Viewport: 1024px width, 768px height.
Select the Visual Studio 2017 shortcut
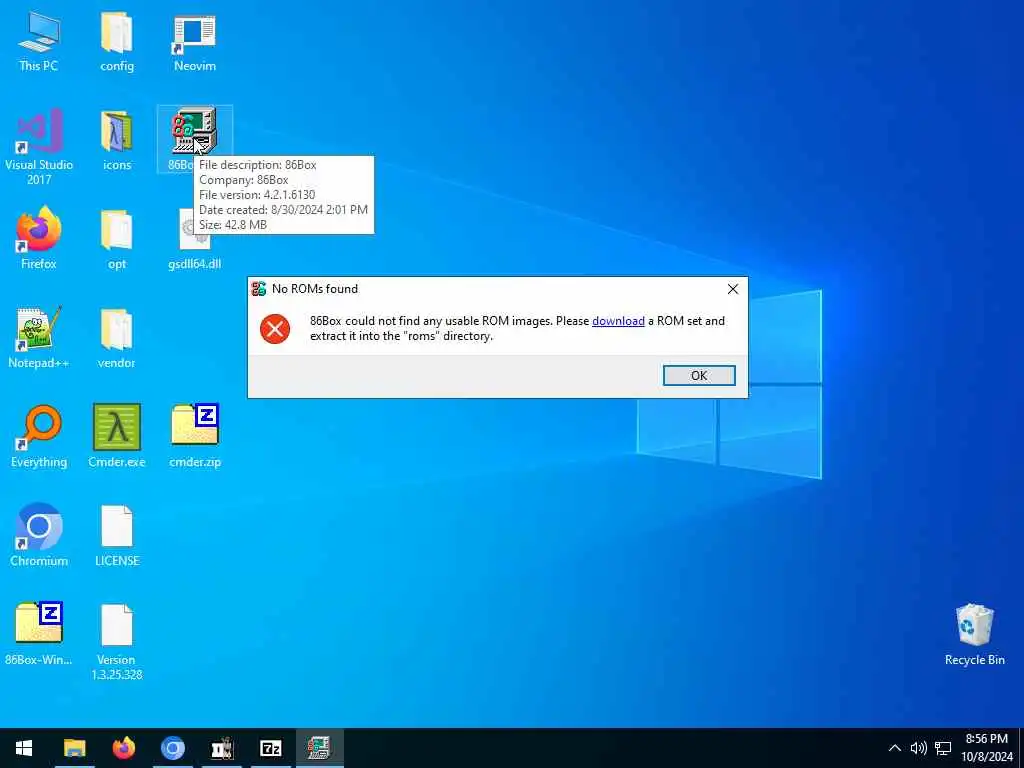39,147
